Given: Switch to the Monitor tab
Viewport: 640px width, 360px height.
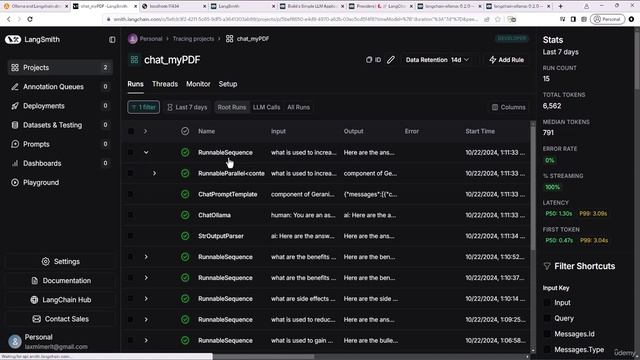Looking at the screenshot, I should pyautogui.click(x=198, y=84).
